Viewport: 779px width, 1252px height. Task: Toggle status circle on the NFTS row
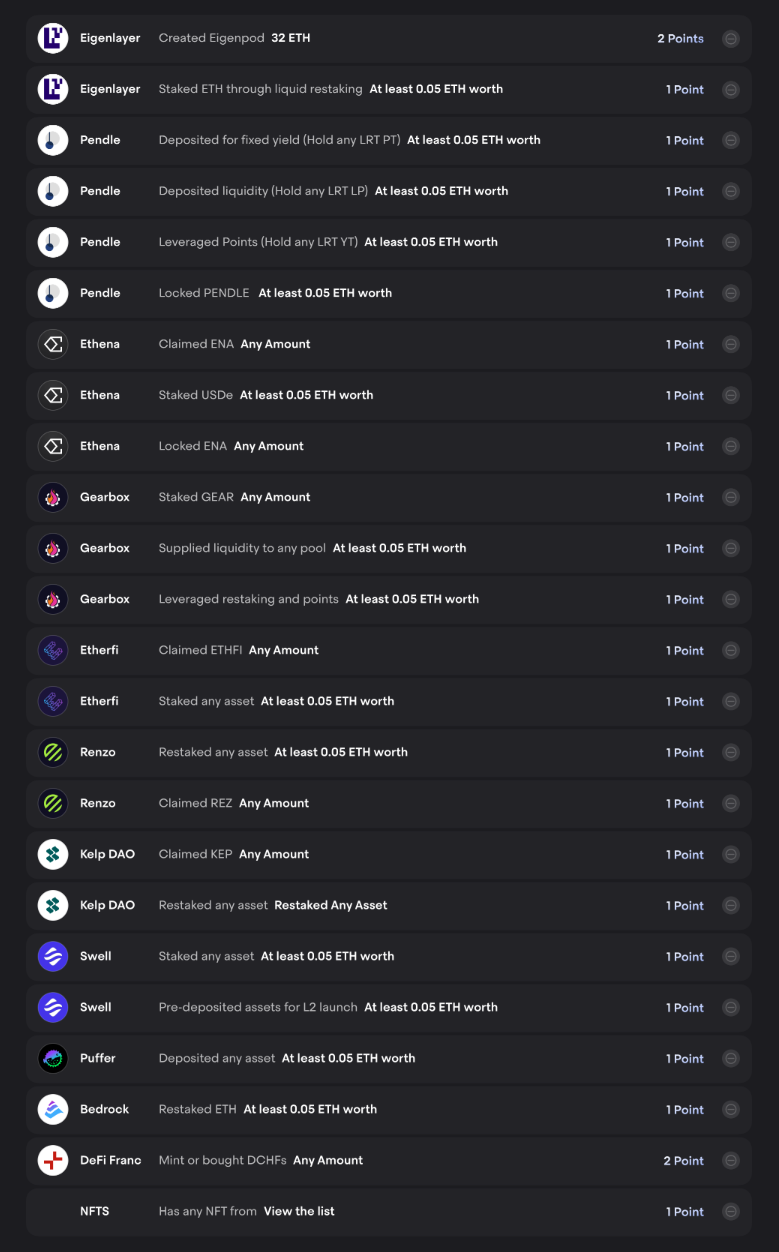tap(731, 1212)
